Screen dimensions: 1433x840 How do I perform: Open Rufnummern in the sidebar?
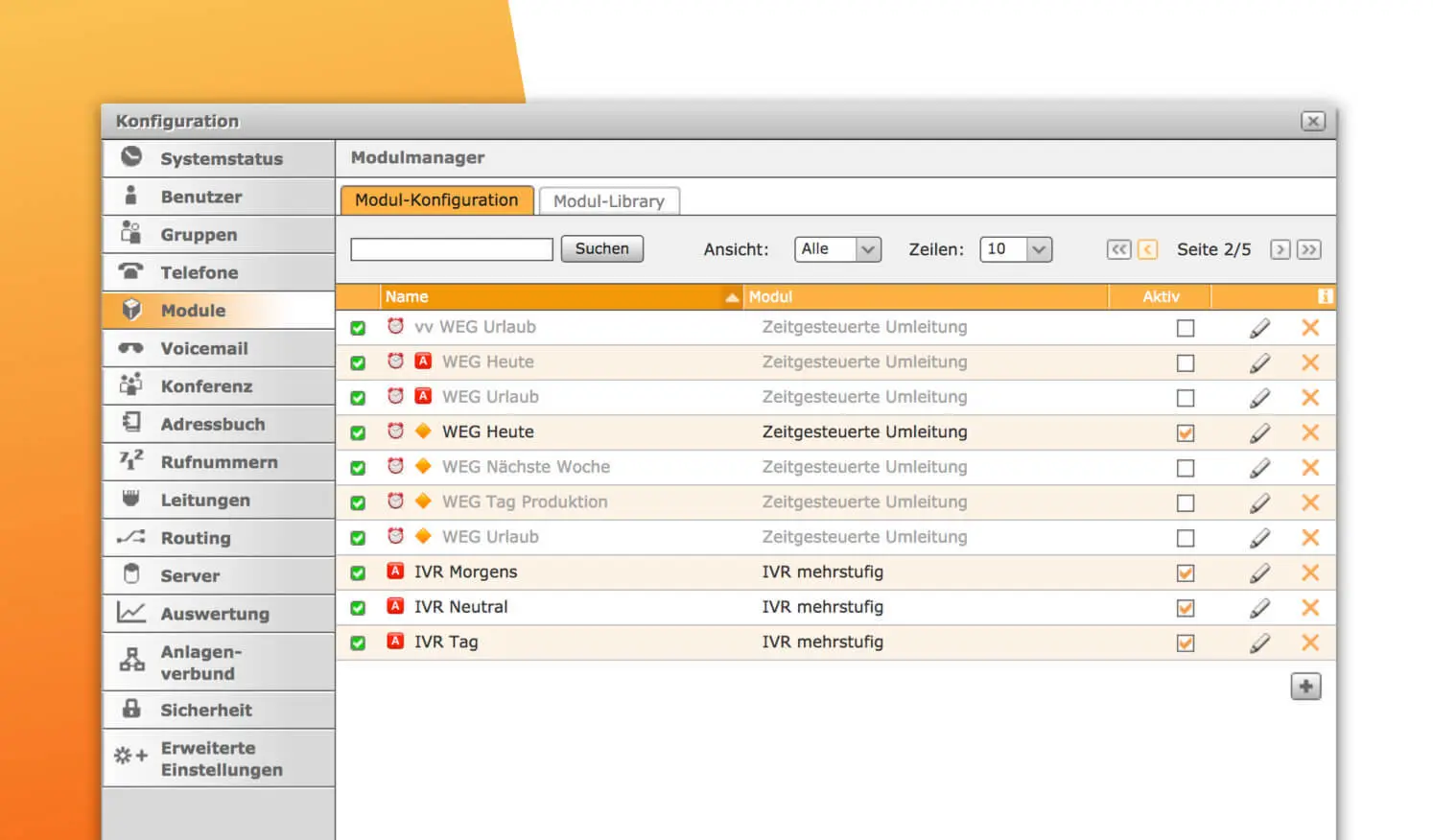point(219,462)
